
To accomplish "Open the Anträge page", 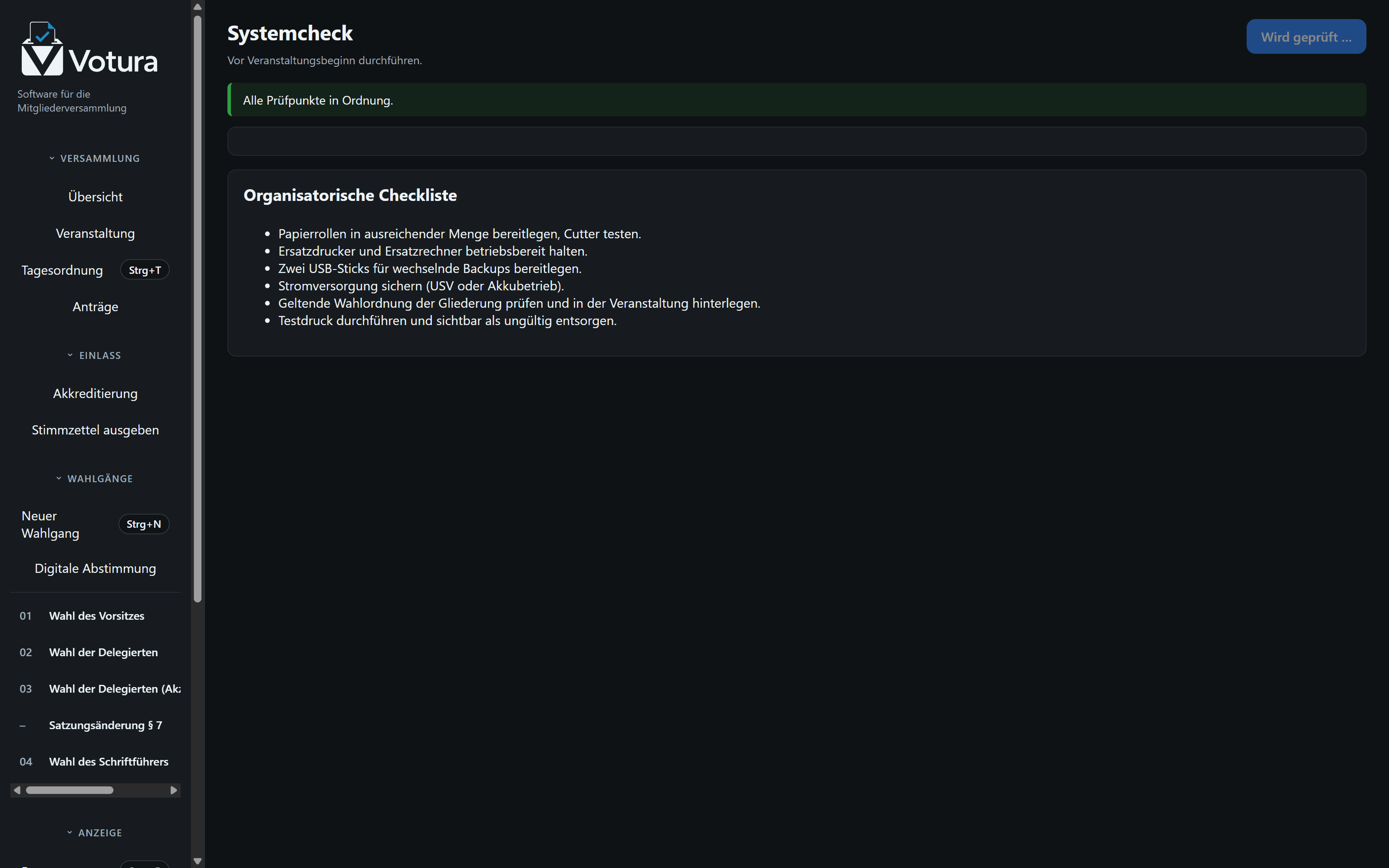I will (x=95, y=306).
